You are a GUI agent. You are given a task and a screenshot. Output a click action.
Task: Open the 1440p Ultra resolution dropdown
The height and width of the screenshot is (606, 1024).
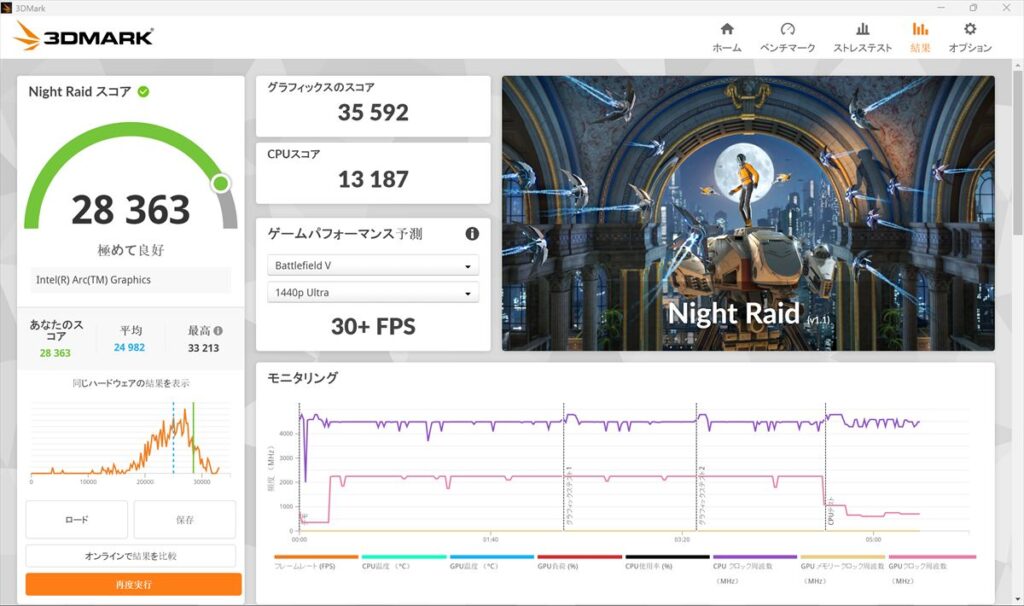(373, 293)
